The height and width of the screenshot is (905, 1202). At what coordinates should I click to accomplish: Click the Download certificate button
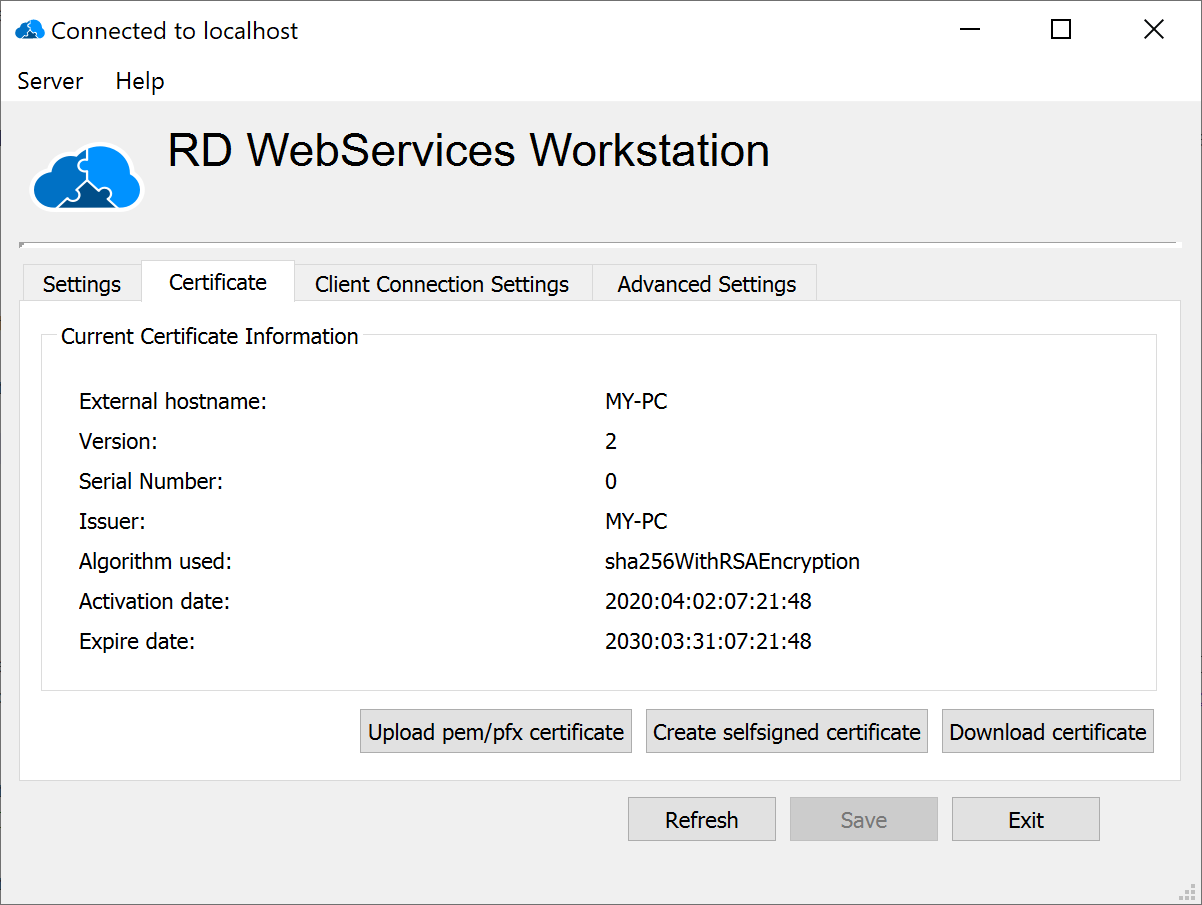1048,732
